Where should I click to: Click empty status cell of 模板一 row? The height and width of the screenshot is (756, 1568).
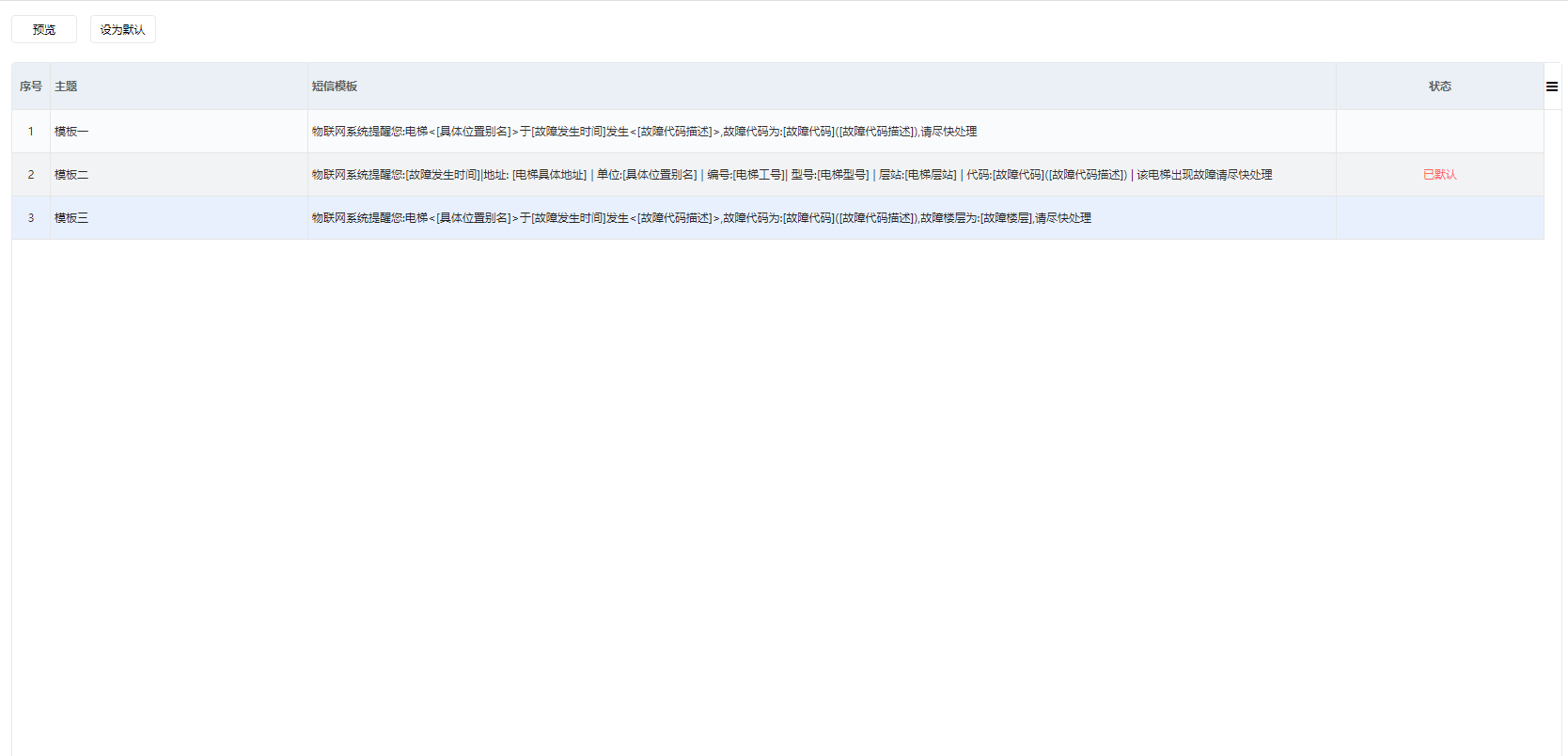1440,132
